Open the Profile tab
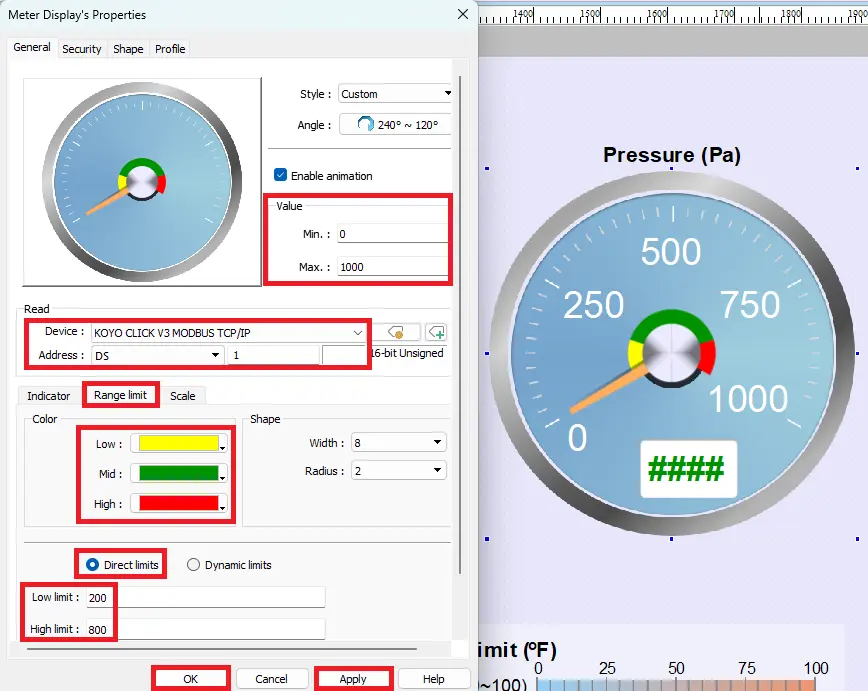This screenshot has height=691, width=868. click(x=169, y=48)
